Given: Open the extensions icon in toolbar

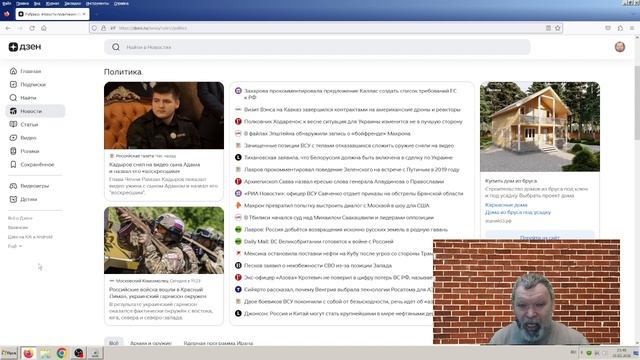Looking at the screenshot, I should pyautogui.click(x=620, y=28).
